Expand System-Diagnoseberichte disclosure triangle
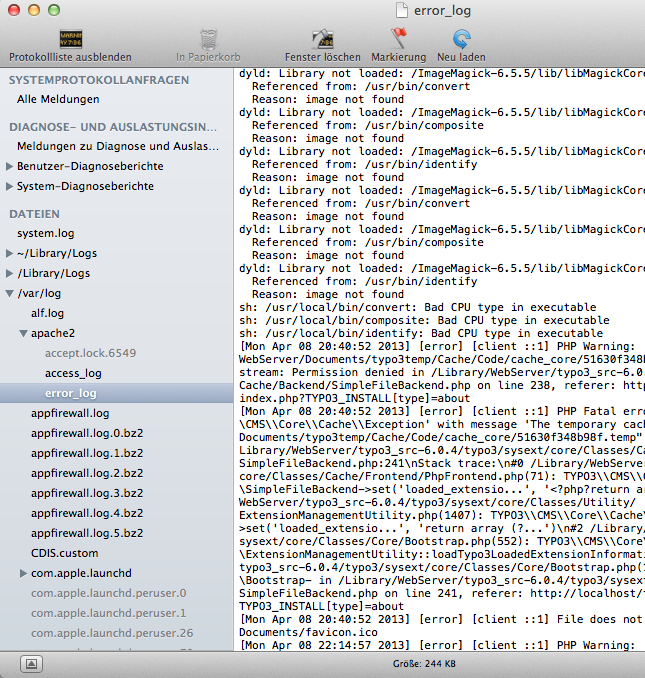645x678 pixels. tap(9, 186)
